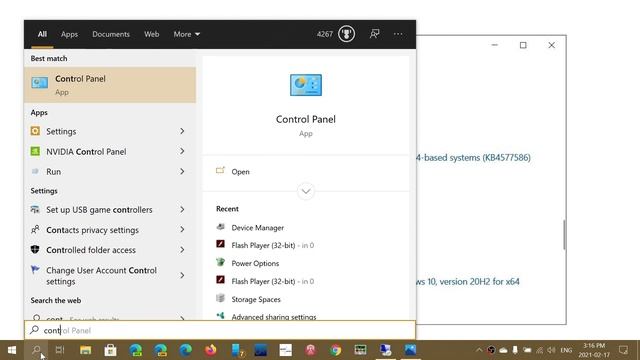Click the background window vertical scrollbar
The width and height of the screenshot is (640, 360).
564,234
